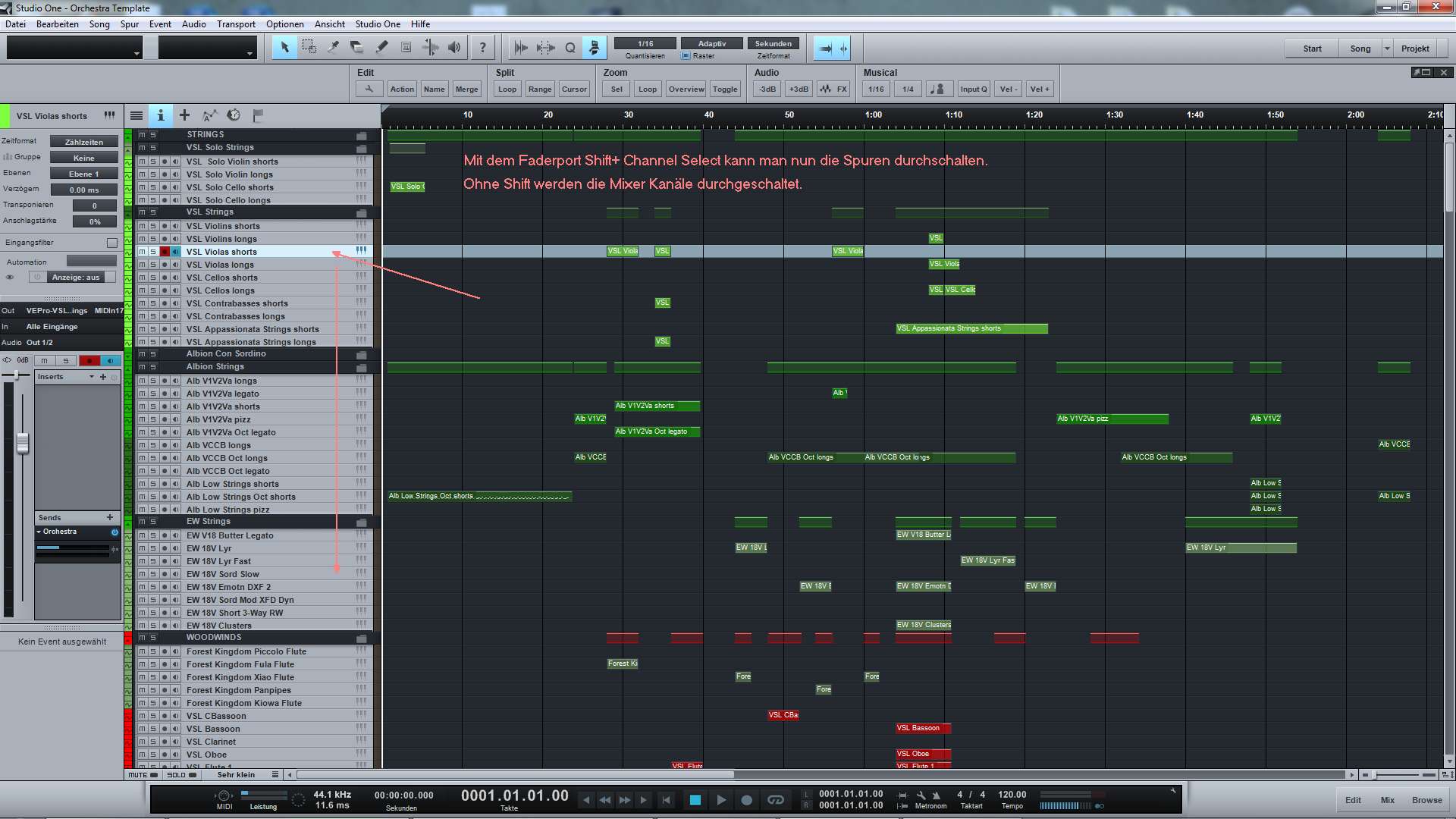Toggle inspector channel record arm button
1456x819 pixels.
(x=89, y=360)
